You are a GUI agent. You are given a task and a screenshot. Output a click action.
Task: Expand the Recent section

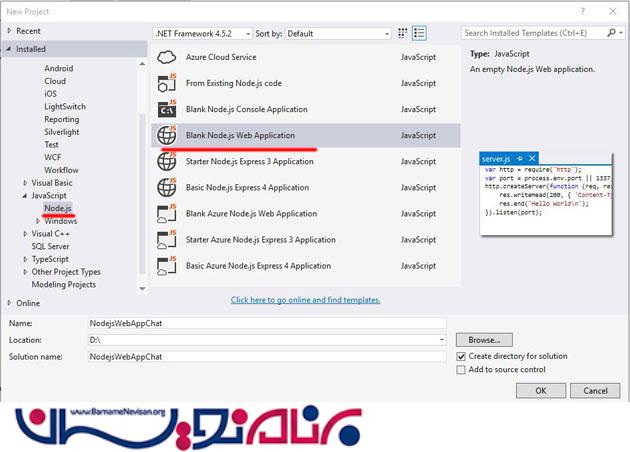click(x=9, y=31)
